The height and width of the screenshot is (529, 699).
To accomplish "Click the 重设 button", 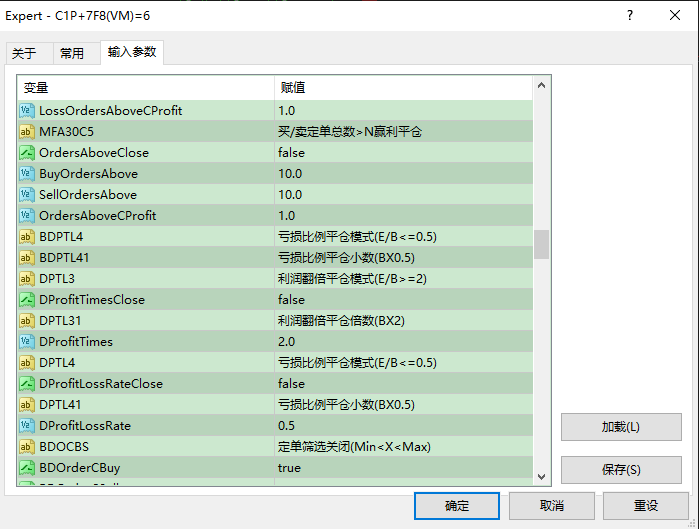I will 646,505.
